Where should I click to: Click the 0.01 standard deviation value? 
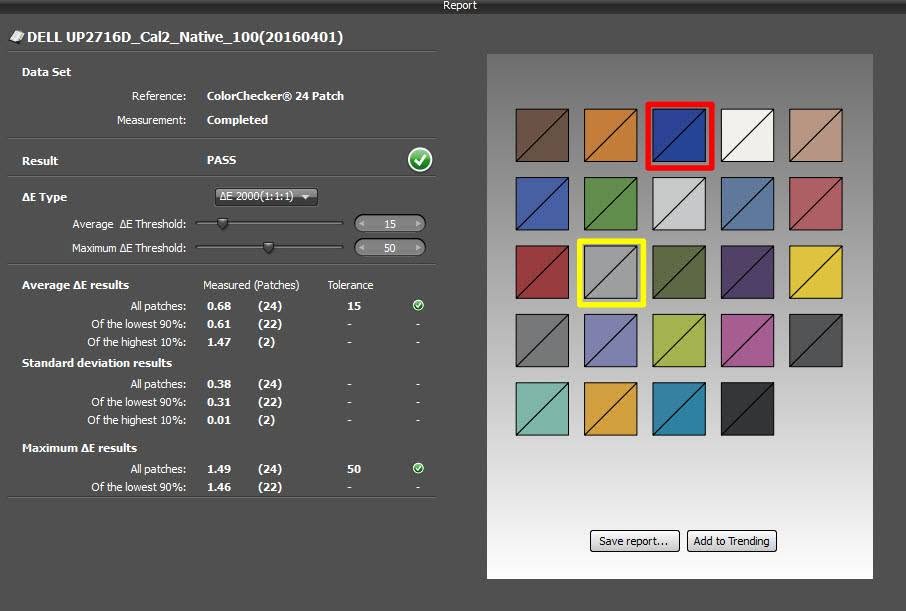[219, 420]
